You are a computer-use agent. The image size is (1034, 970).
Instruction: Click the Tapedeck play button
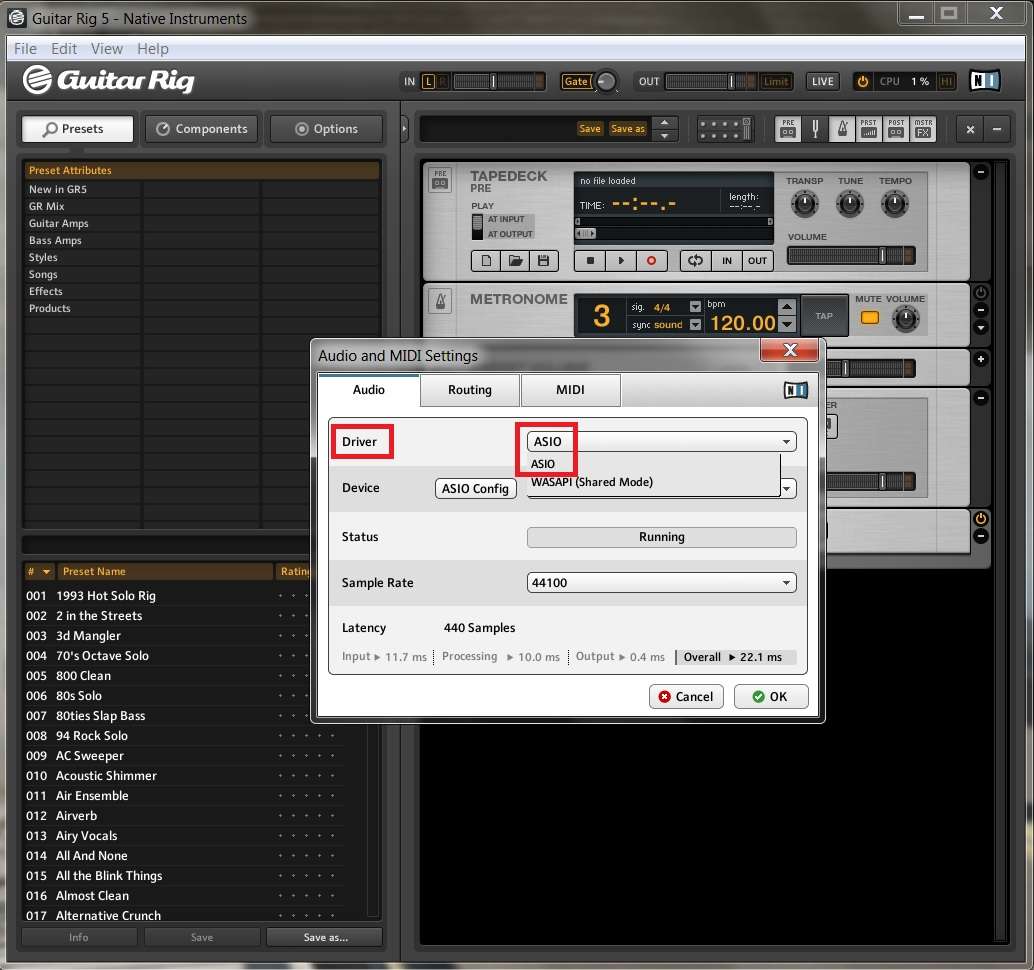621,261
